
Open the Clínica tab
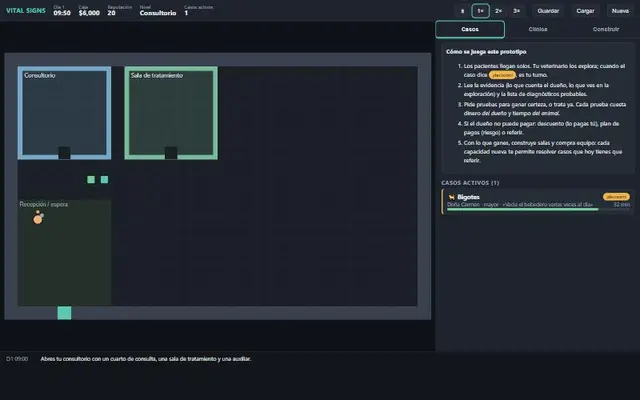pyautogui.click(x=538, y=29)
